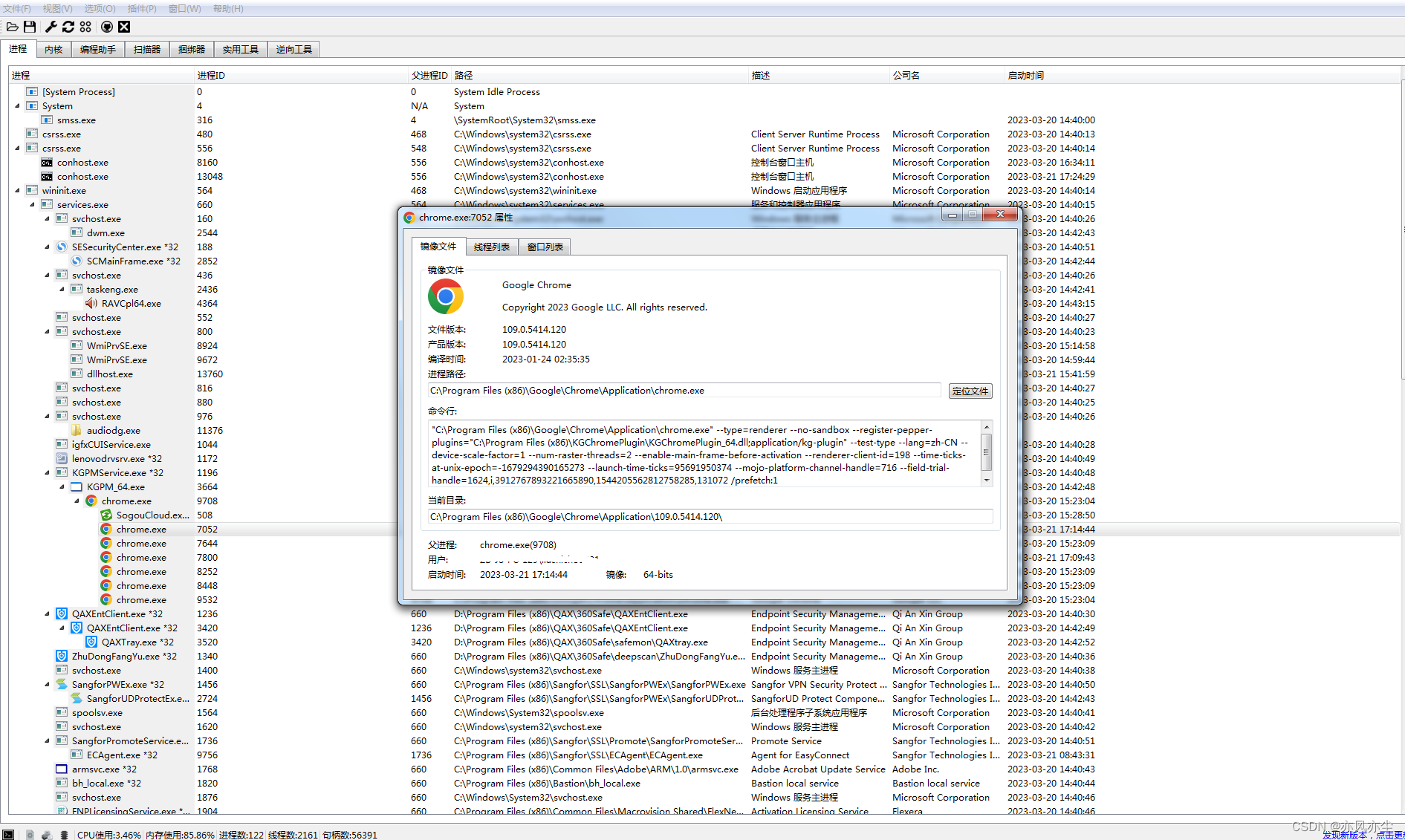Click the cubes icon in status bar
This screenshot has width=1405, height=840.
[47, 835]
